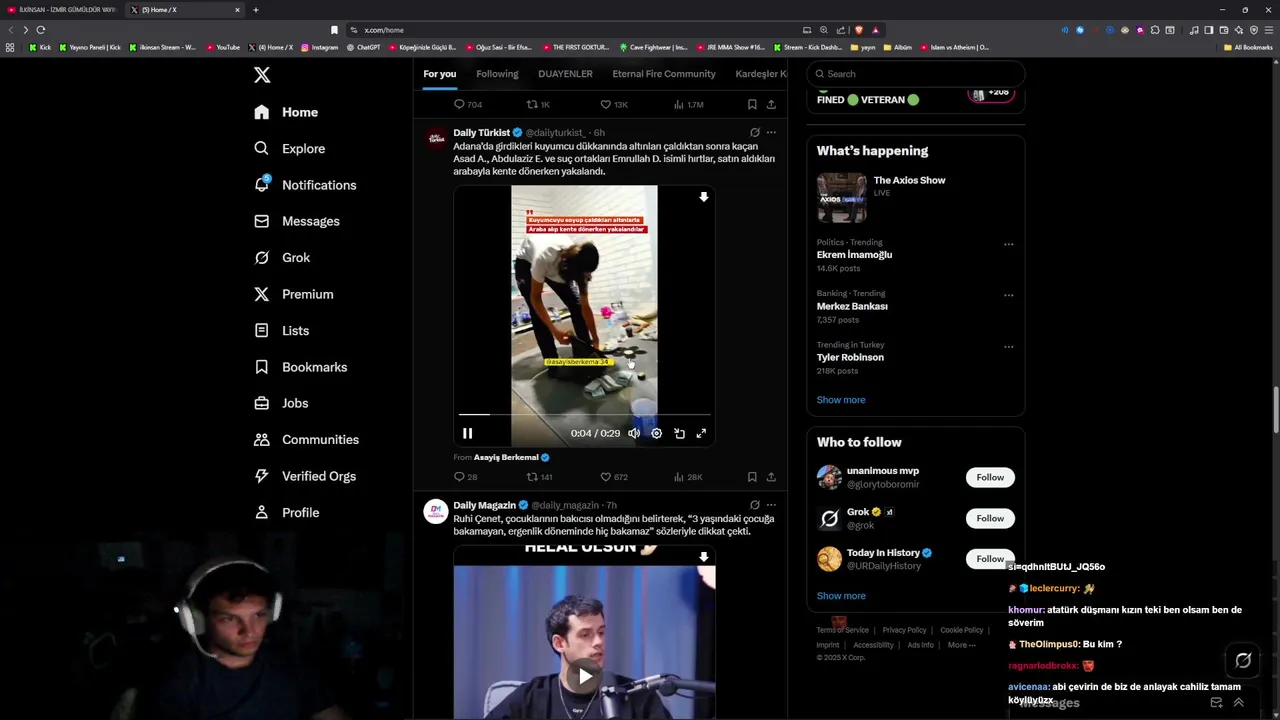Switch to the Following tab

point(497,74)
